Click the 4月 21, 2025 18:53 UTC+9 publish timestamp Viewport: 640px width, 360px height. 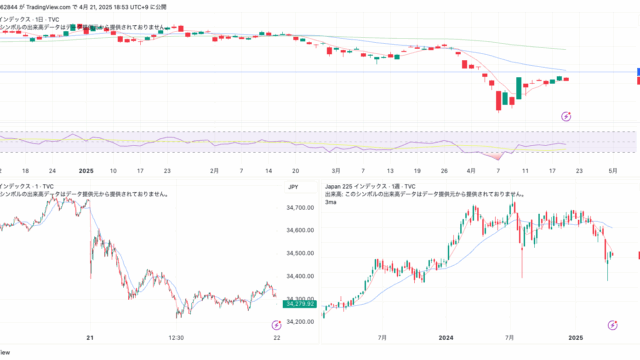[113, 7]
